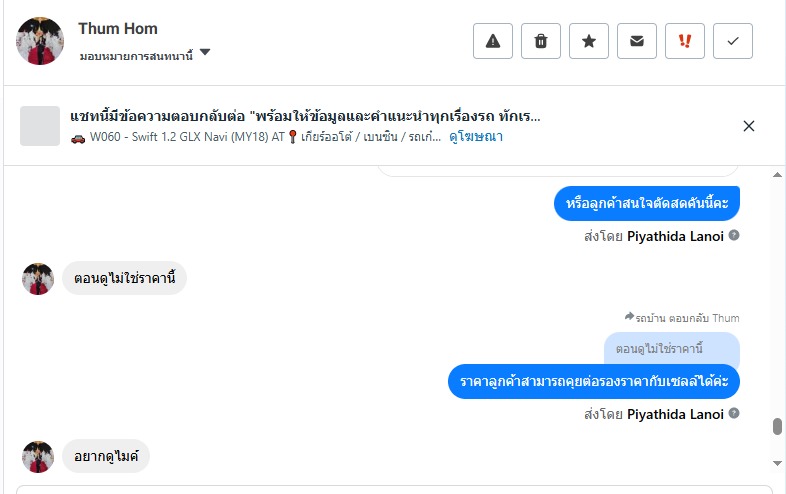Close the ad reply banner
This screenshot has width=786, height=494.
[x=749, y=126]
